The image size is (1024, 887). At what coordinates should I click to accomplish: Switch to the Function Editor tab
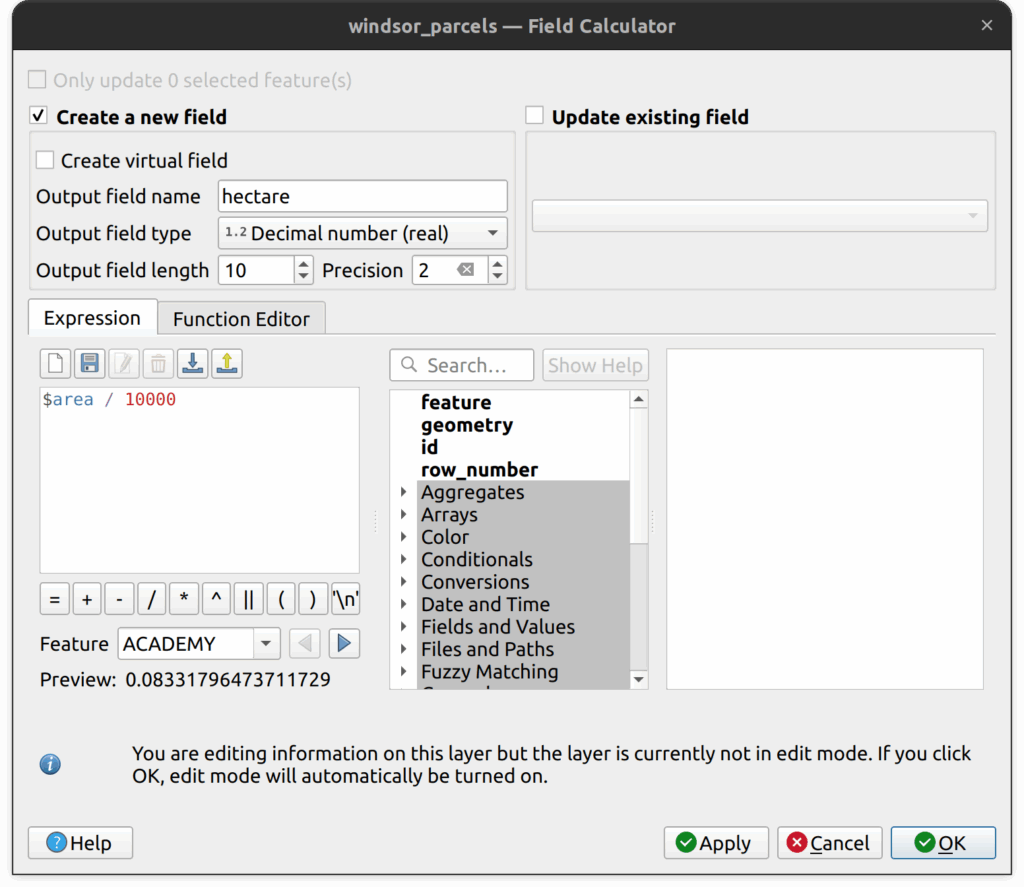241,319
